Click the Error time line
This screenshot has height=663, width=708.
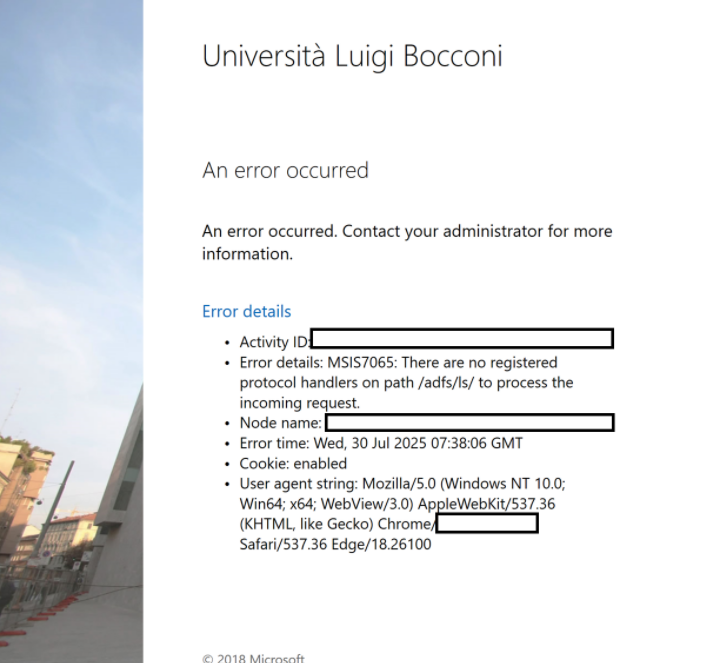point(381,443)
